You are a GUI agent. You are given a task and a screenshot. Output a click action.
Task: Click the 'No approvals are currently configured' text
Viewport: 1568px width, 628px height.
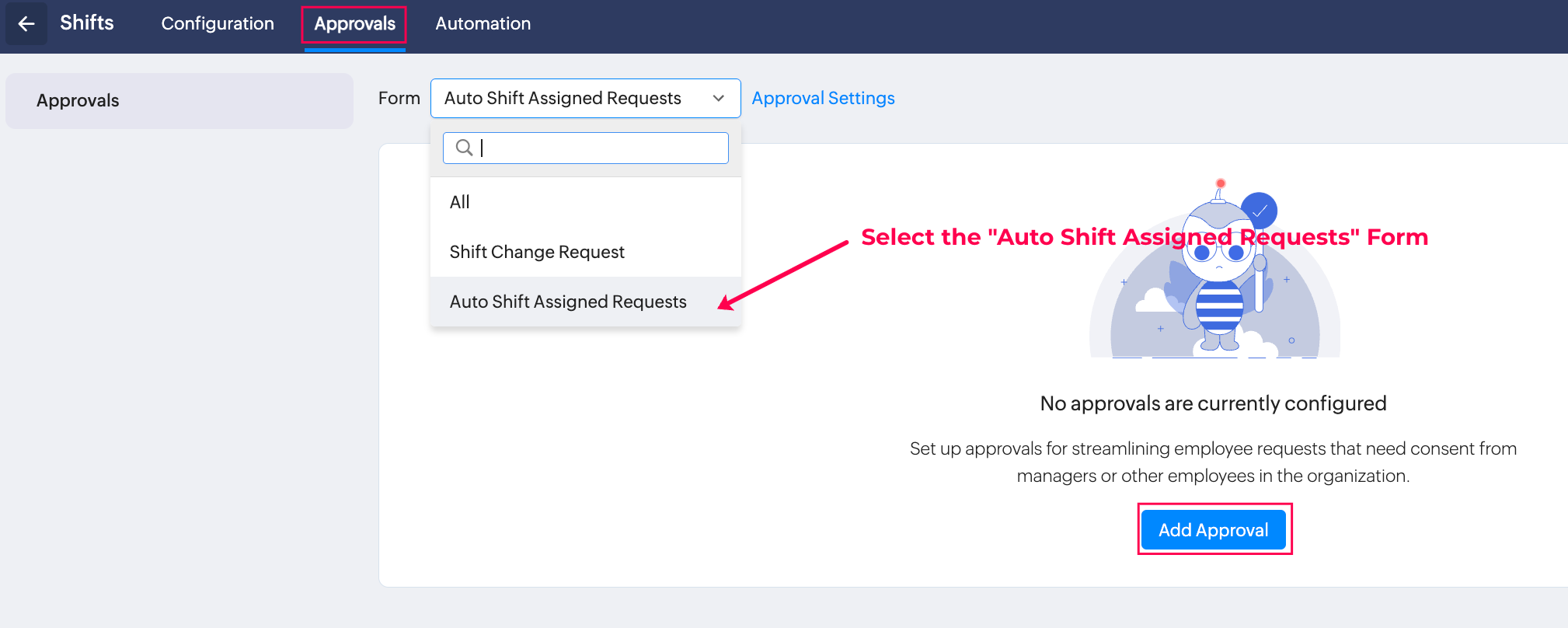click(1213, 403)
